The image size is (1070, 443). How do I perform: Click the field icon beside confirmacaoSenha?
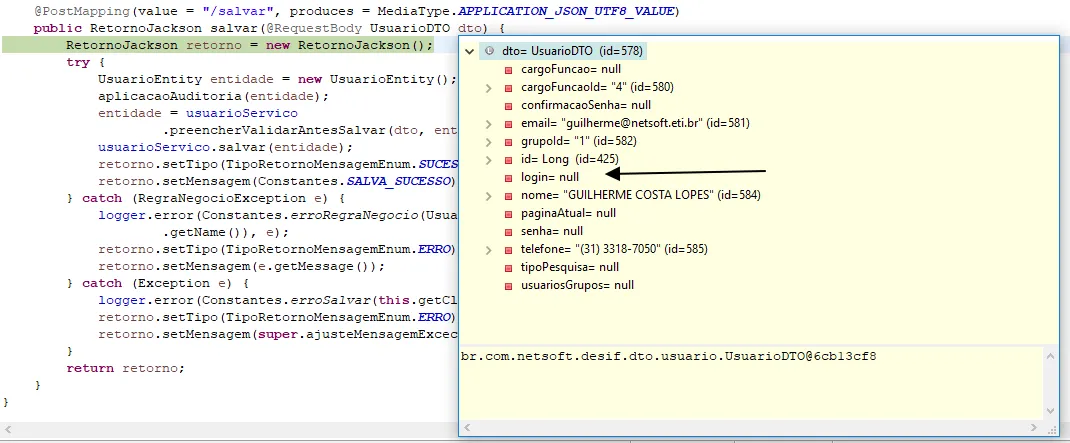pyautogui.click(x=508, y=106)
